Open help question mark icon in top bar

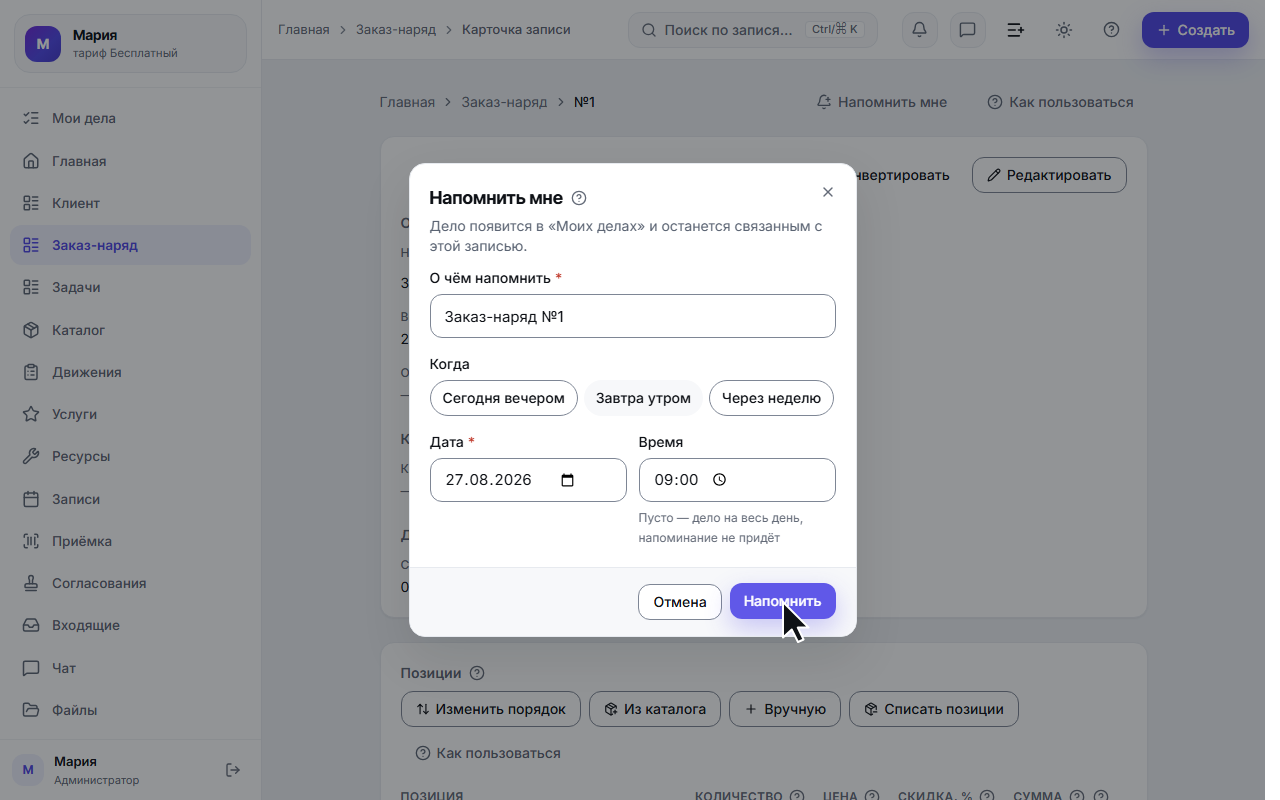(x=1111, y=30)
